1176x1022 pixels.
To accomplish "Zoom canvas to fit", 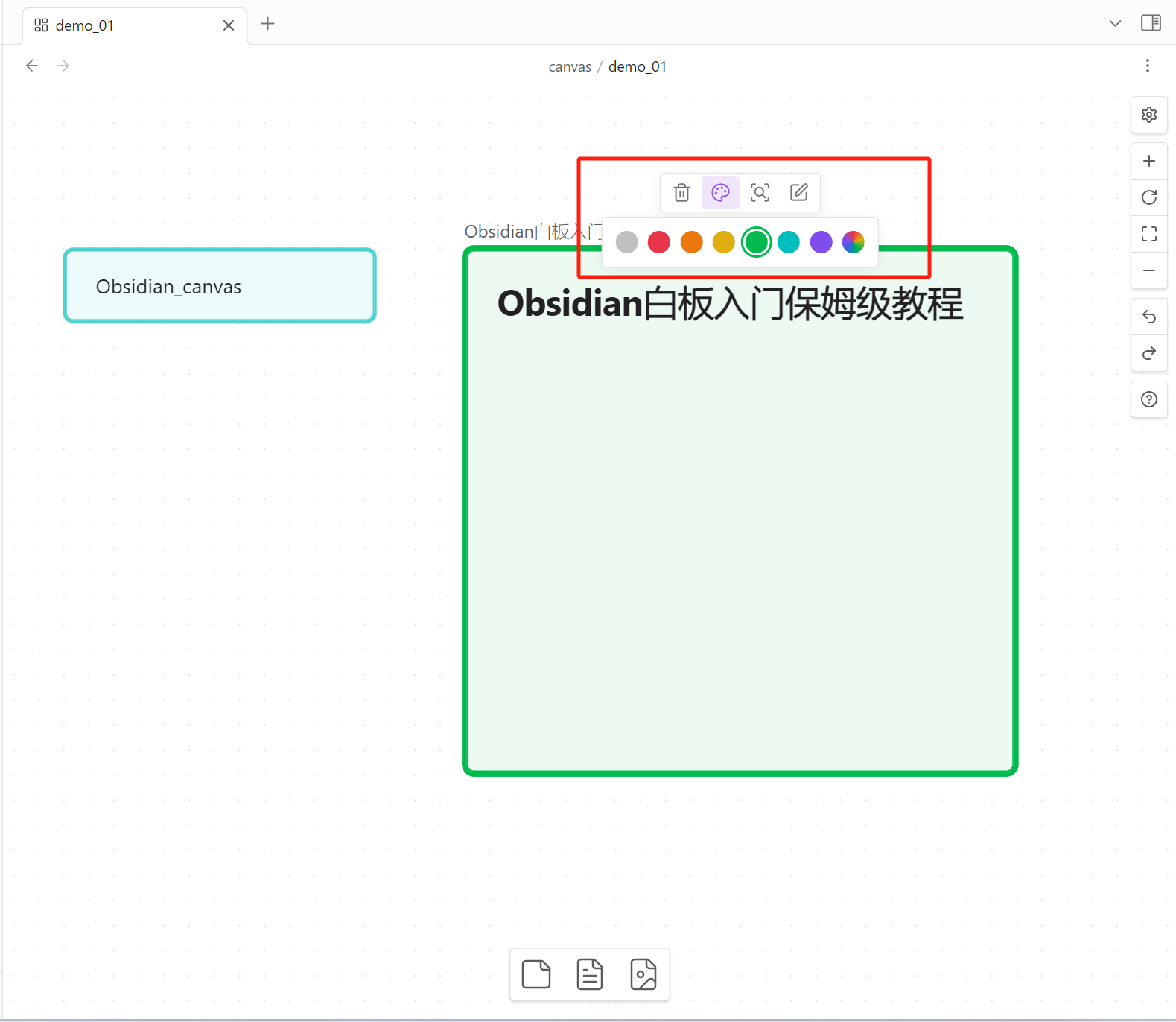I will pyautogui.click(x=1149, y=234).
